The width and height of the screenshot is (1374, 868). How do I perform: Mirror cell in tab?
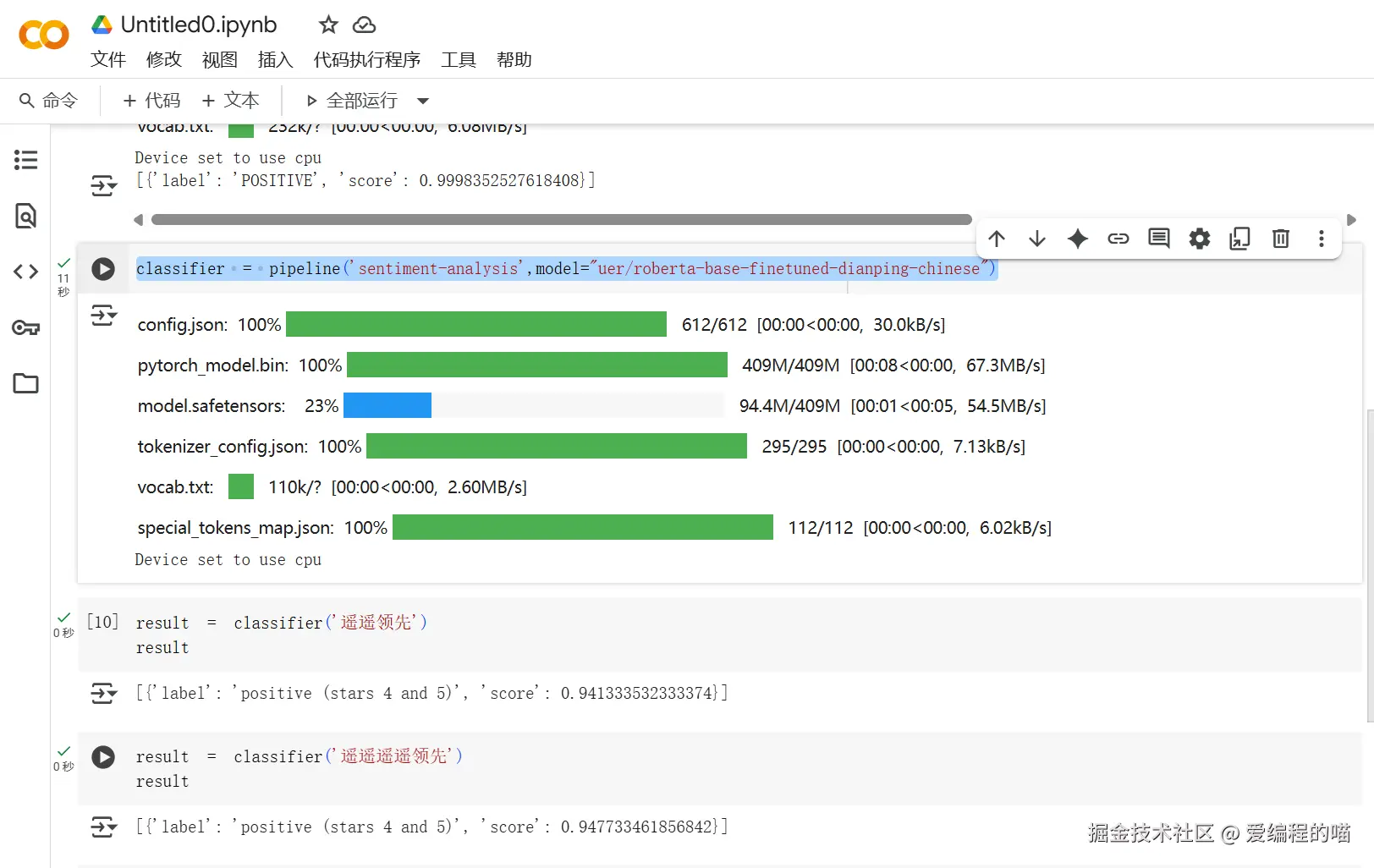[x=1240, y=239]
